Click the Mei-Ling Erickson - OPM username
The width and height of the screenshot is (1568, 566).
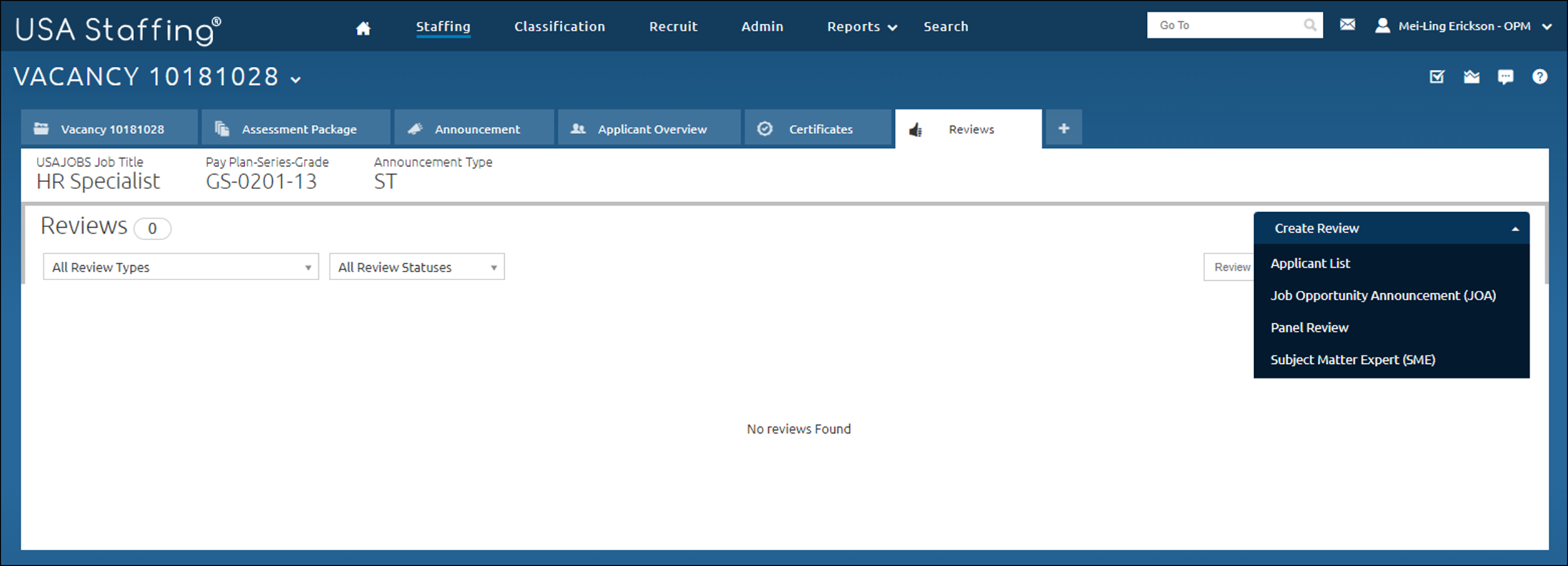pos(1464,26)
